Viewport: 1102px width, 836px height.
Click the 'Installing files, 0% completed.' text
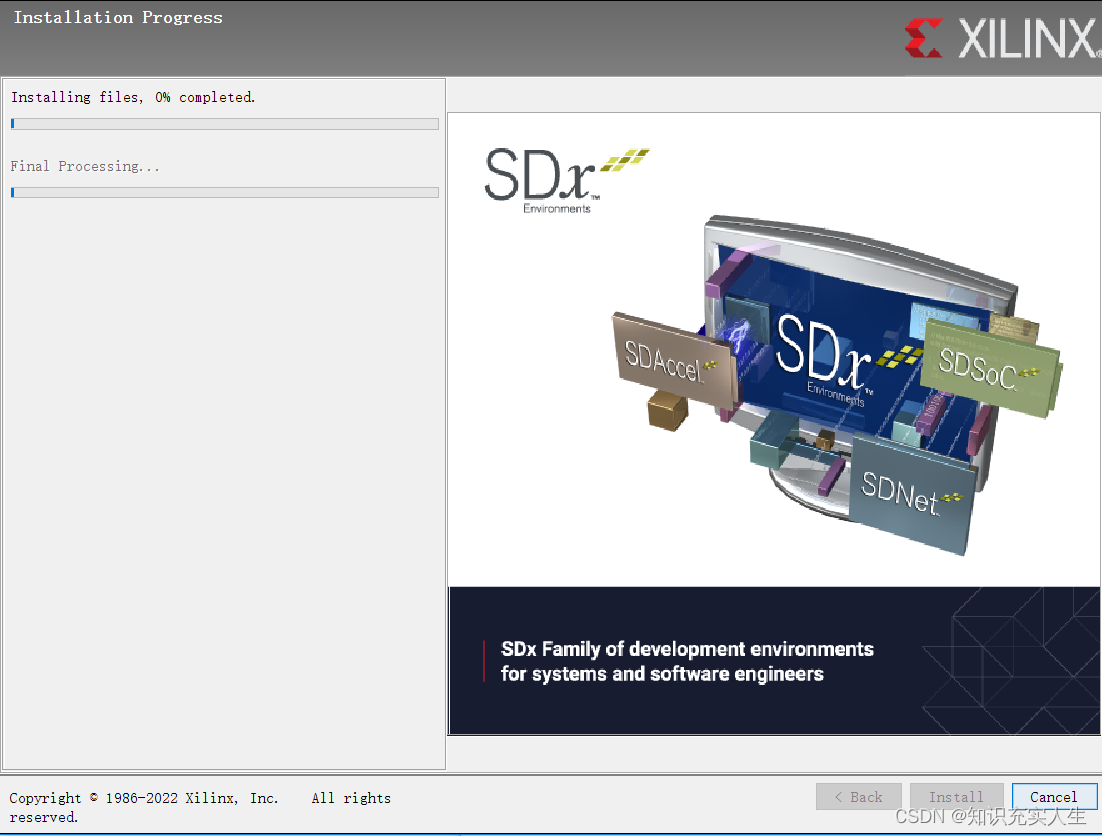[133, 97]
